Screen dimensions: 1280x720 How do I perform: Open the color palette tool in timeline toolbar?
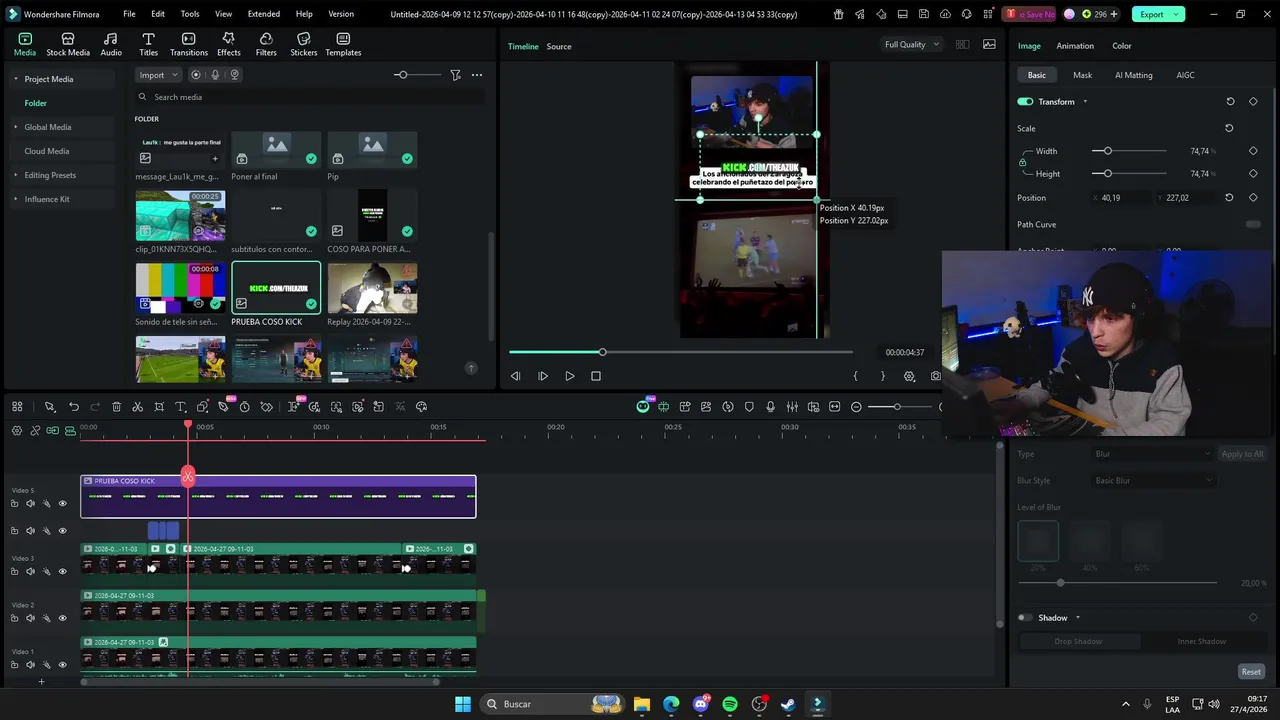pyautogui.click(x=421, y=407)
